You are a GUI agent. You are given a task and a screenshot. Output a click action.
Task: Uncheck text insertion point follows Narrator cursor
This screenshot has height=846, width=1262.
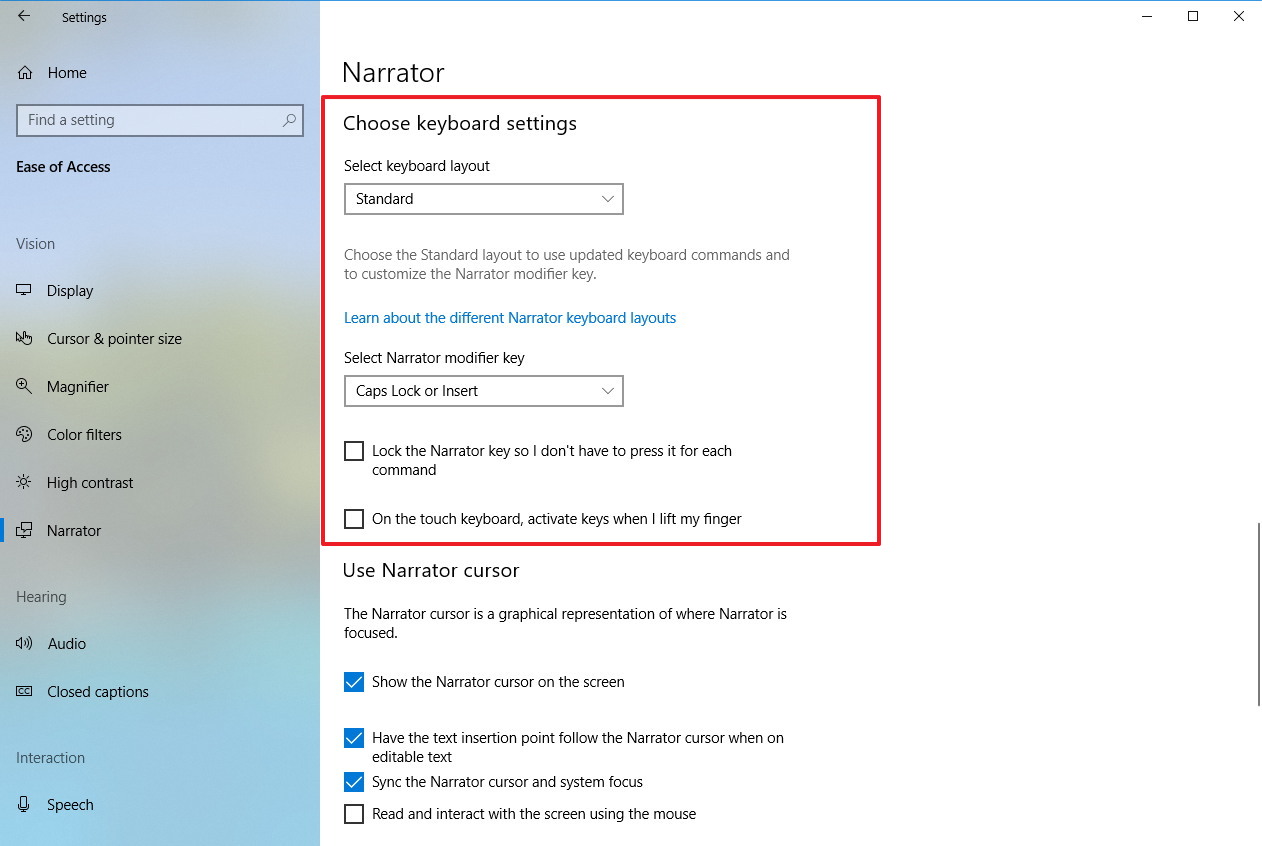tap(354, 738)
